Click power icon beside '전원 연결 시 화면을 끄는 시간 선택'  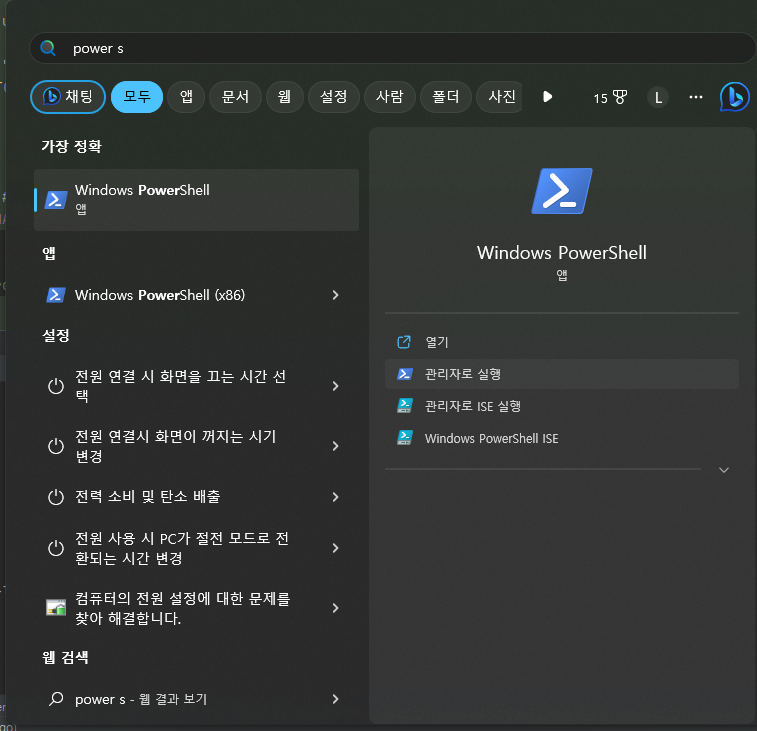(x=56, y=386)
